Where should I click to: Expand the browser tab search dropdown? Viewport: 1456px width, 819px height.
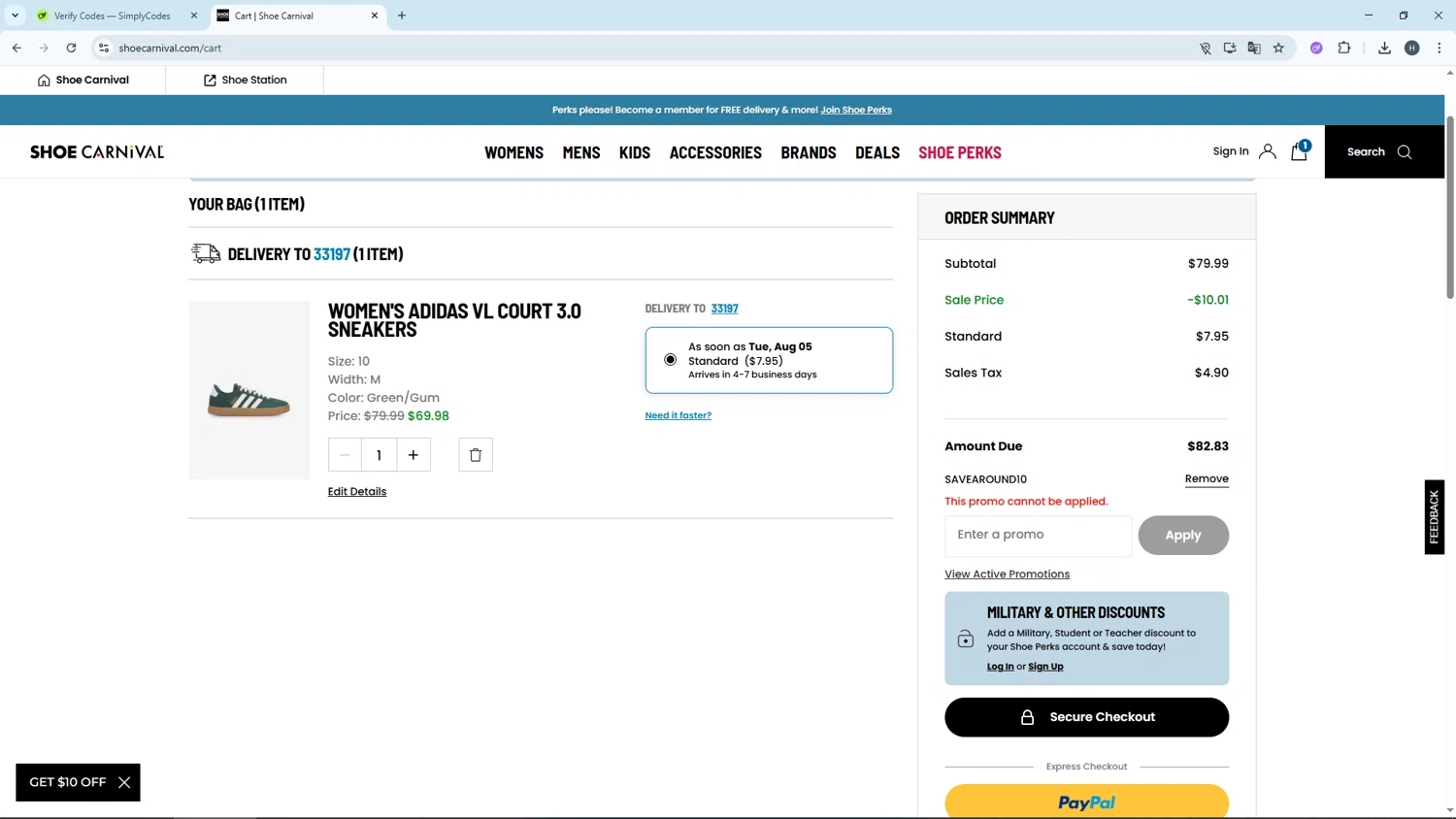(x=15, y=16)
